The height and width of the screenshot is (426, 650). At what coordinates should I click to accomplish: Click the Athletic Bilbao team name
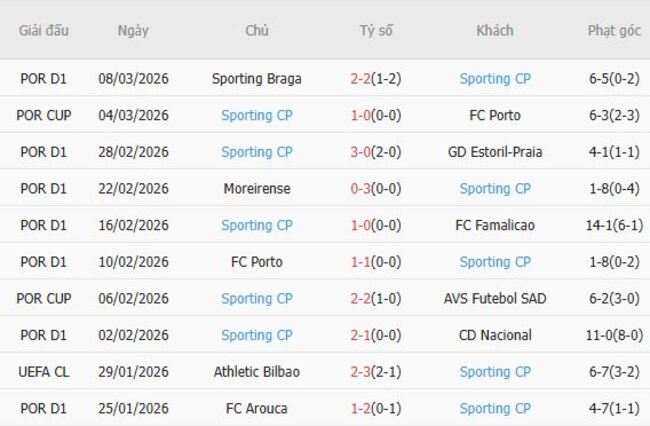[x=256, y=372]
